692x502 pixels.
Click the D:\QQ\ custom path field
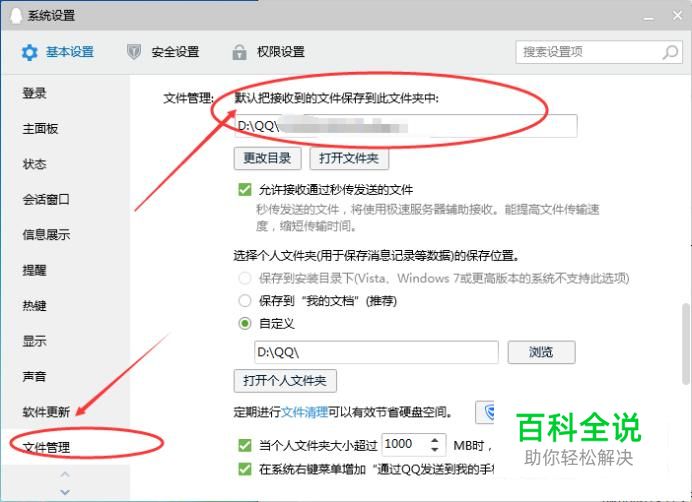pos(376,352)
